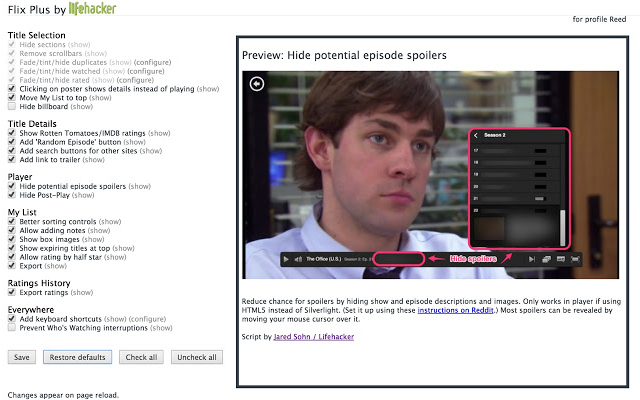Uncheck 'Allow rating by half star'
Image resolution: width=640 pixels, height=400 pixels.
click(11, 257)
